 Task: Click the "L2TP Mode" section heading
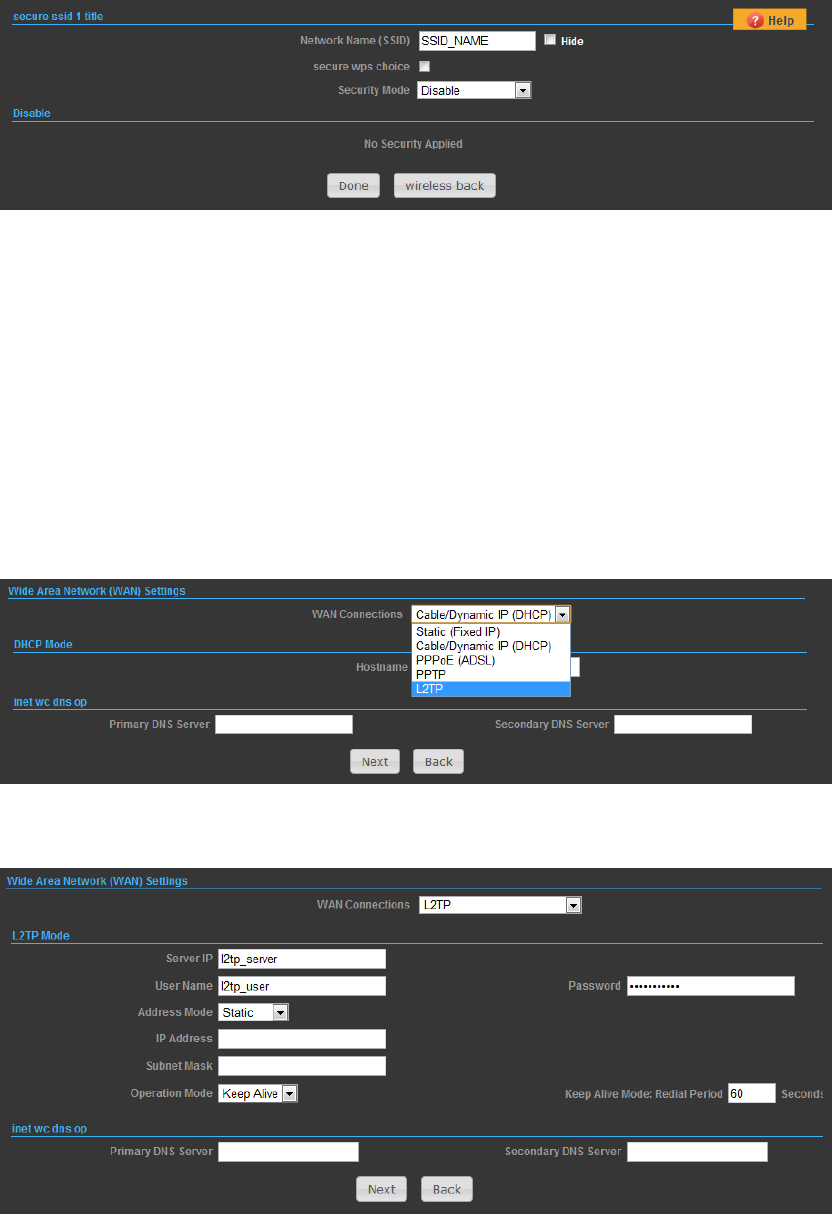pyautogui.click(x=40, y=935)
